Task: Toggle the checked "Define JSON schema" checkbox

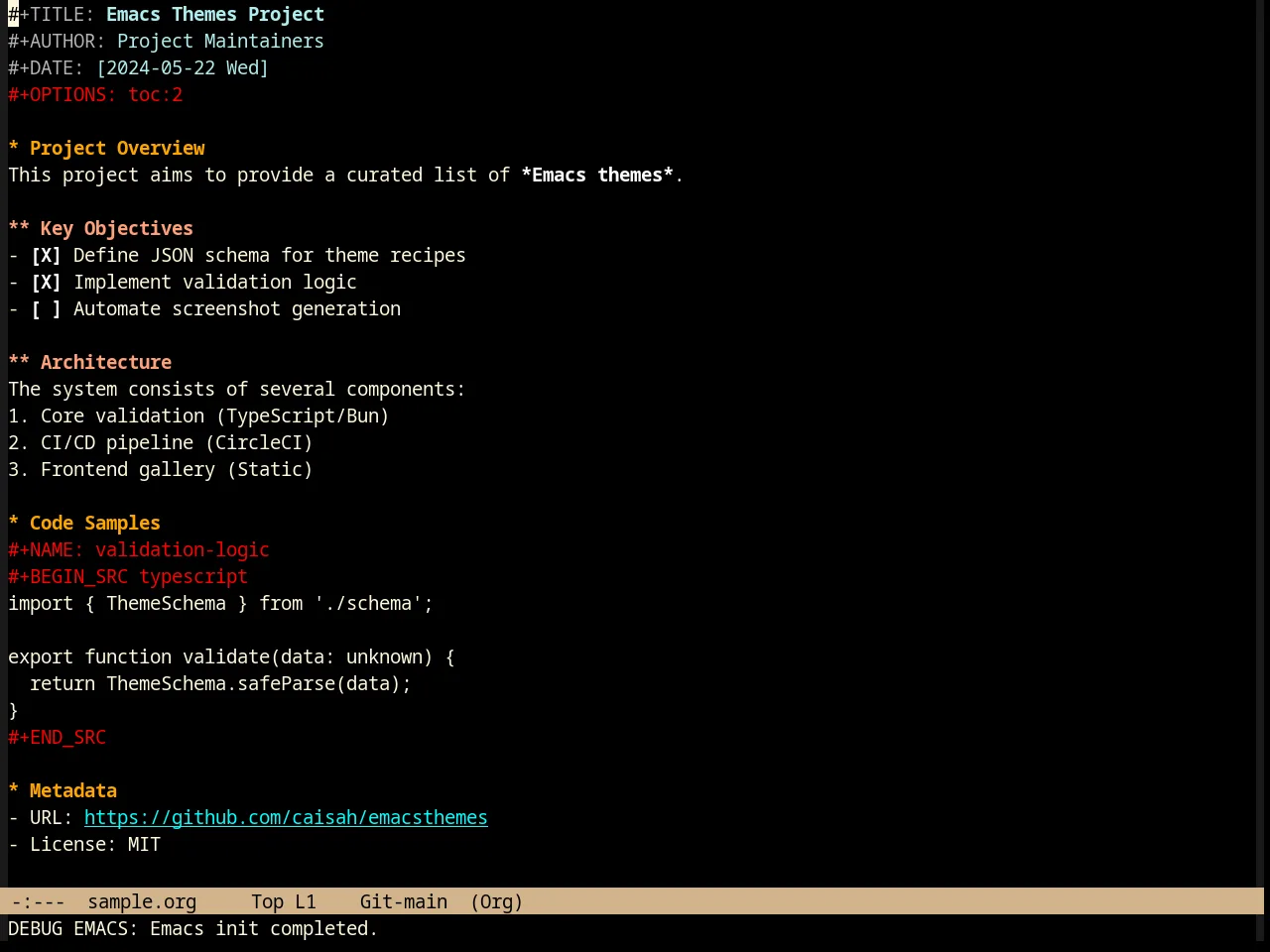Action: [x=46, y=255]
